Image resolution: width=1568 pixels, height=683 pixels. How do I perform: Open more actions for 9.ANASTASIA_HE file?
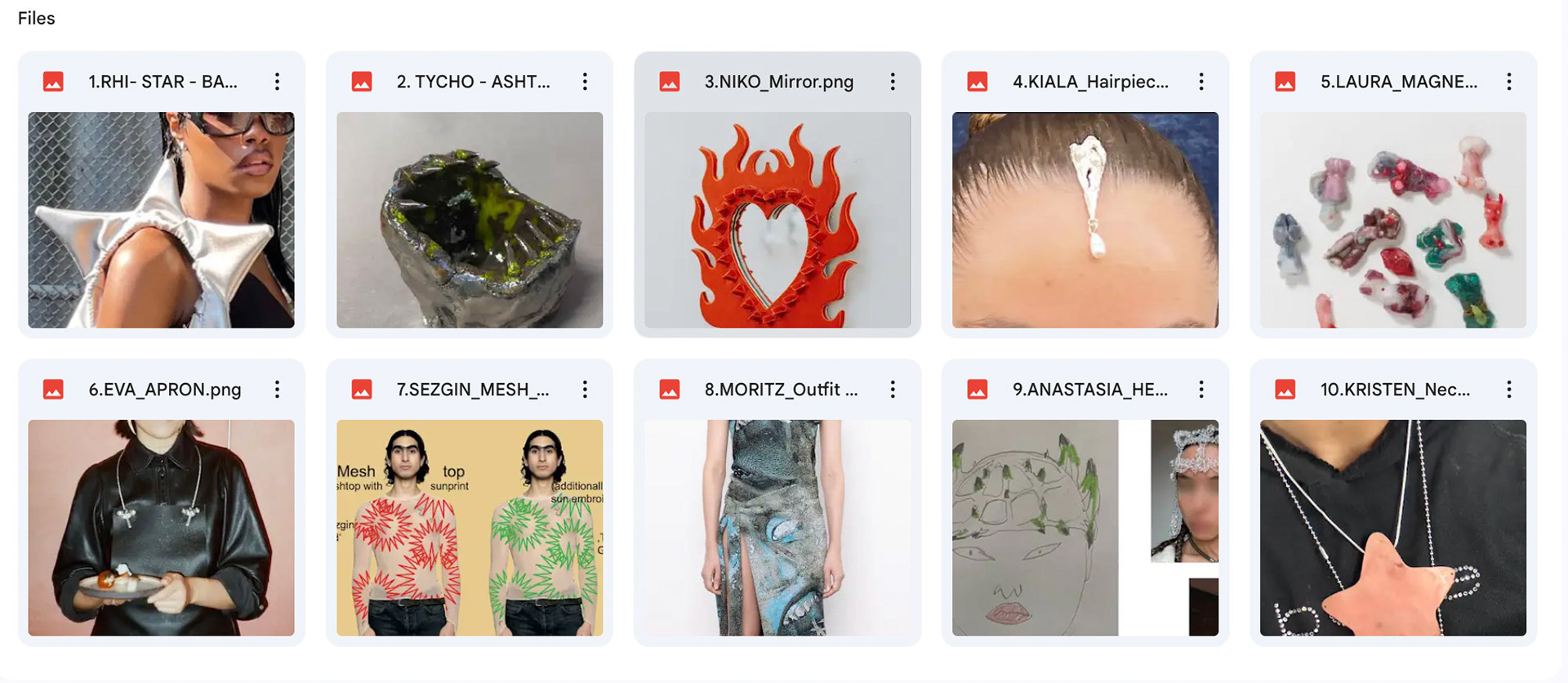pyautogui.click(x=1201, y=390)
